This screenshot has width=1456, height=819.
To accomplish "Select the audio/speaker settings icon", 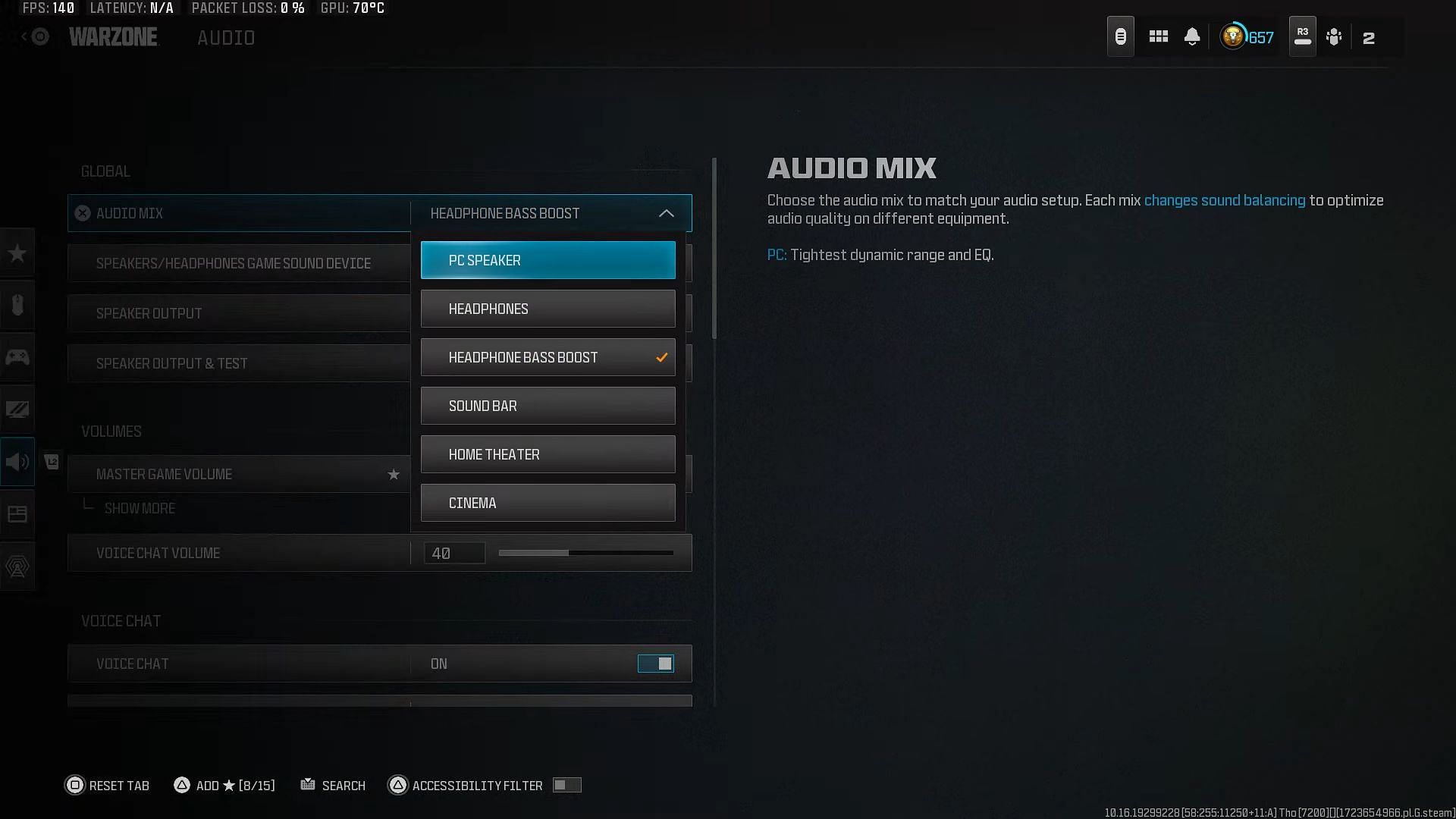I will [x=17, y=461].
